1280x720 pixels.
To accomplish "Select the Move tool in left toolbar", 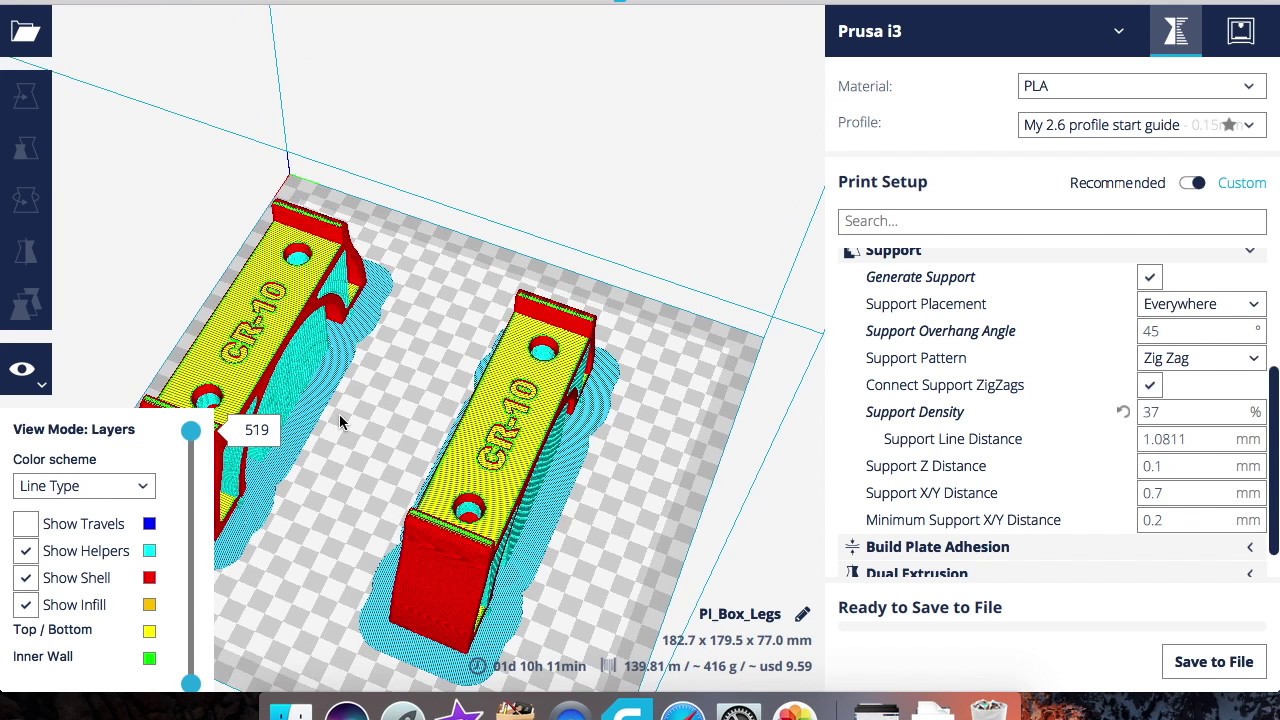I will pyautogui.click(x=26, y=96).
